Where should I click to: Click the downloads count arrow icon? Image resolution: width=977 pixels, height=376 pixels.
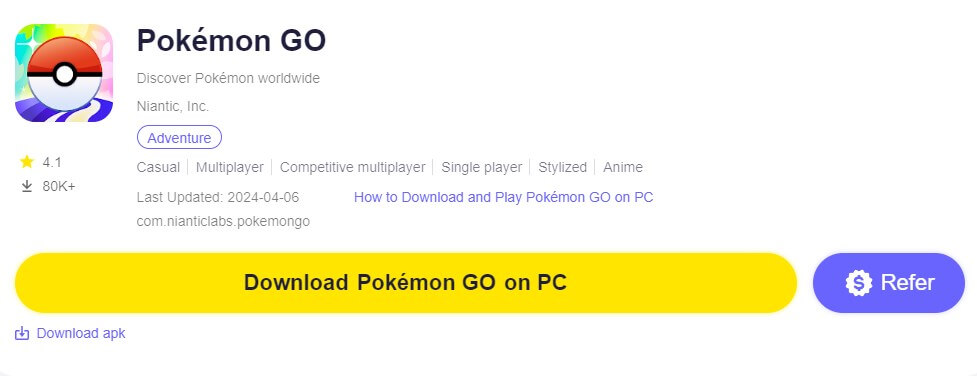coord(26,186)
